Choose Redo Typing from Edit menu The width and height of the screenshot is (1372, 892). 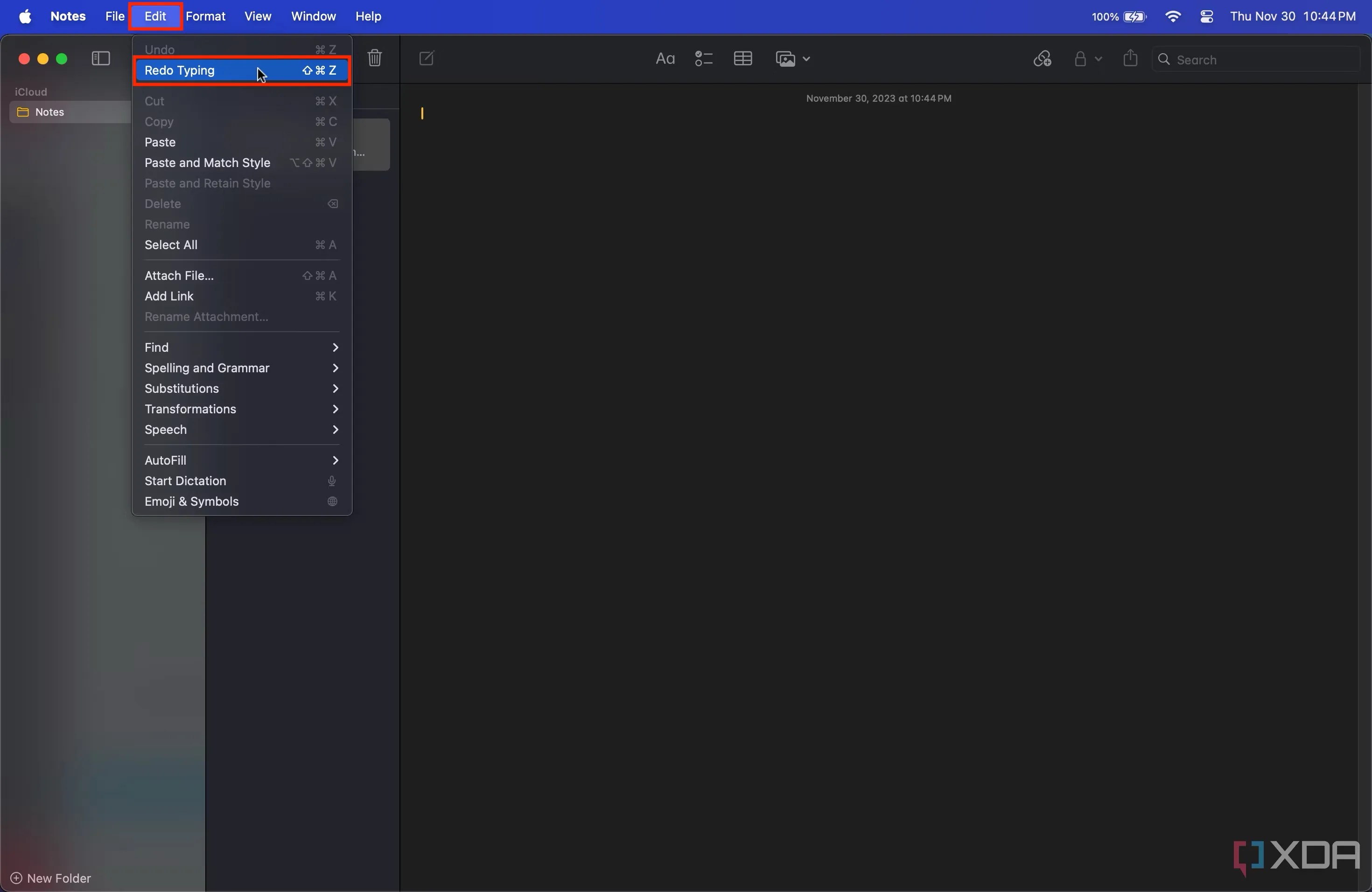pos(241,70)
